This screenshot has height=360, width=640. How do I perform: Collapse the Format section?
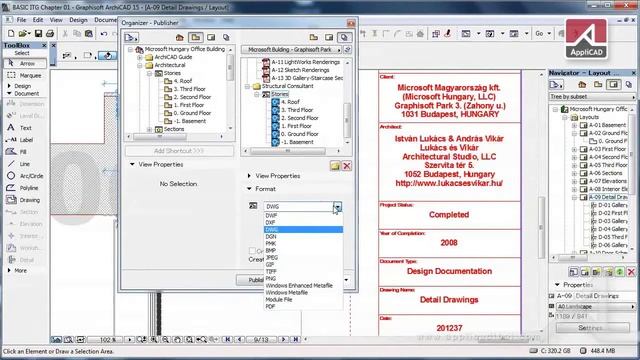[249, 189]
